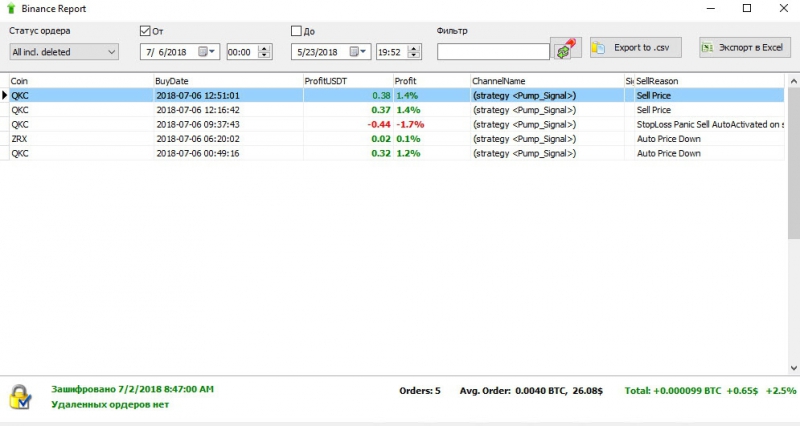Maximize the Binance Report window
This screenshot has height=426, width=800.
747,8
